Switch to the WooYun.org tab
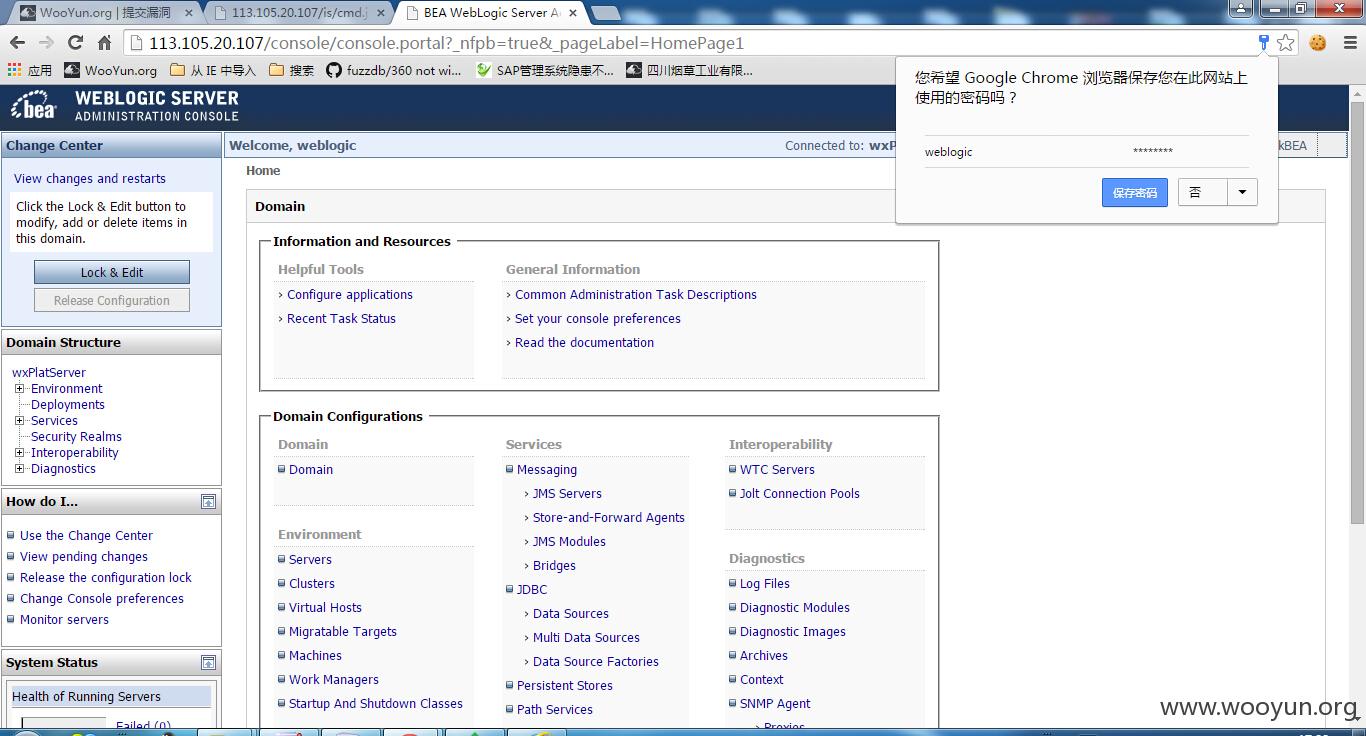 tap(104, 13)
